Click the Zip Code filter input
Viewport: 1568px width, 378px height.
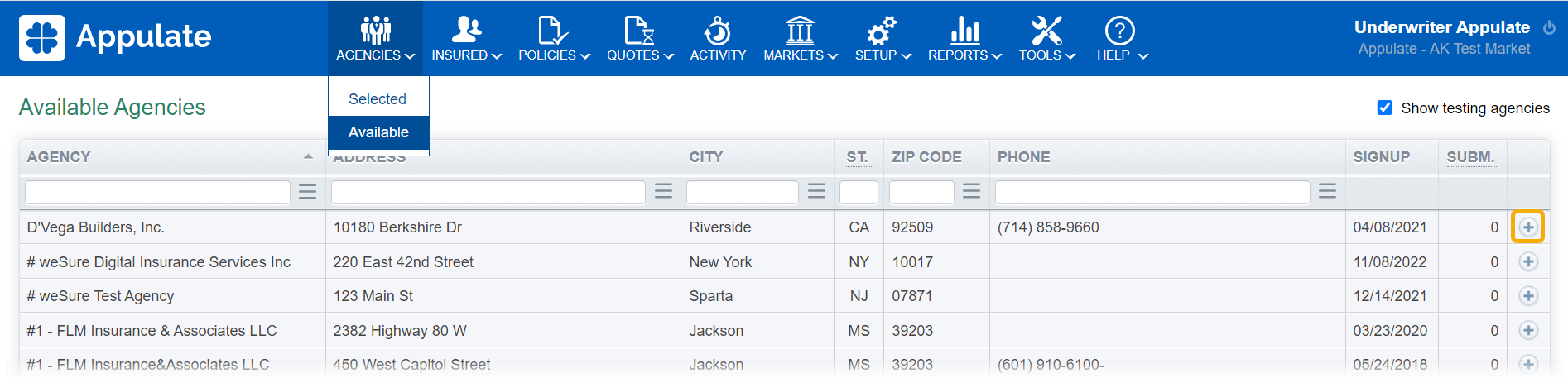921,192
